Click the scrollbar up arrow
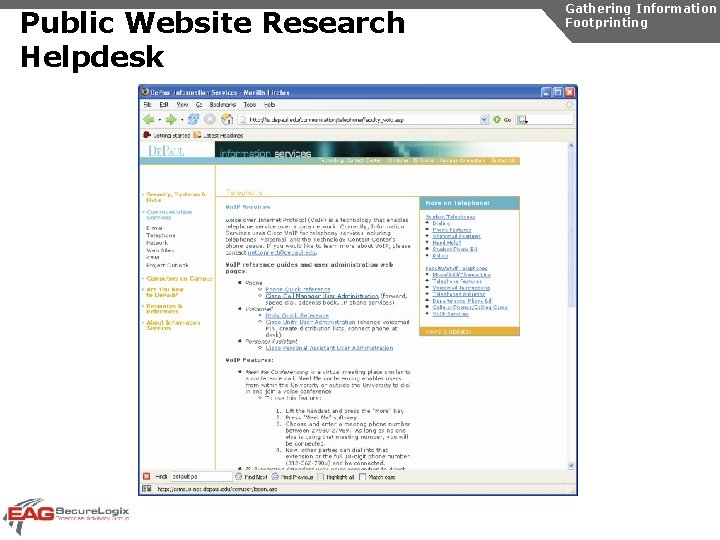The image size is (720, 540). pos(571,146)
